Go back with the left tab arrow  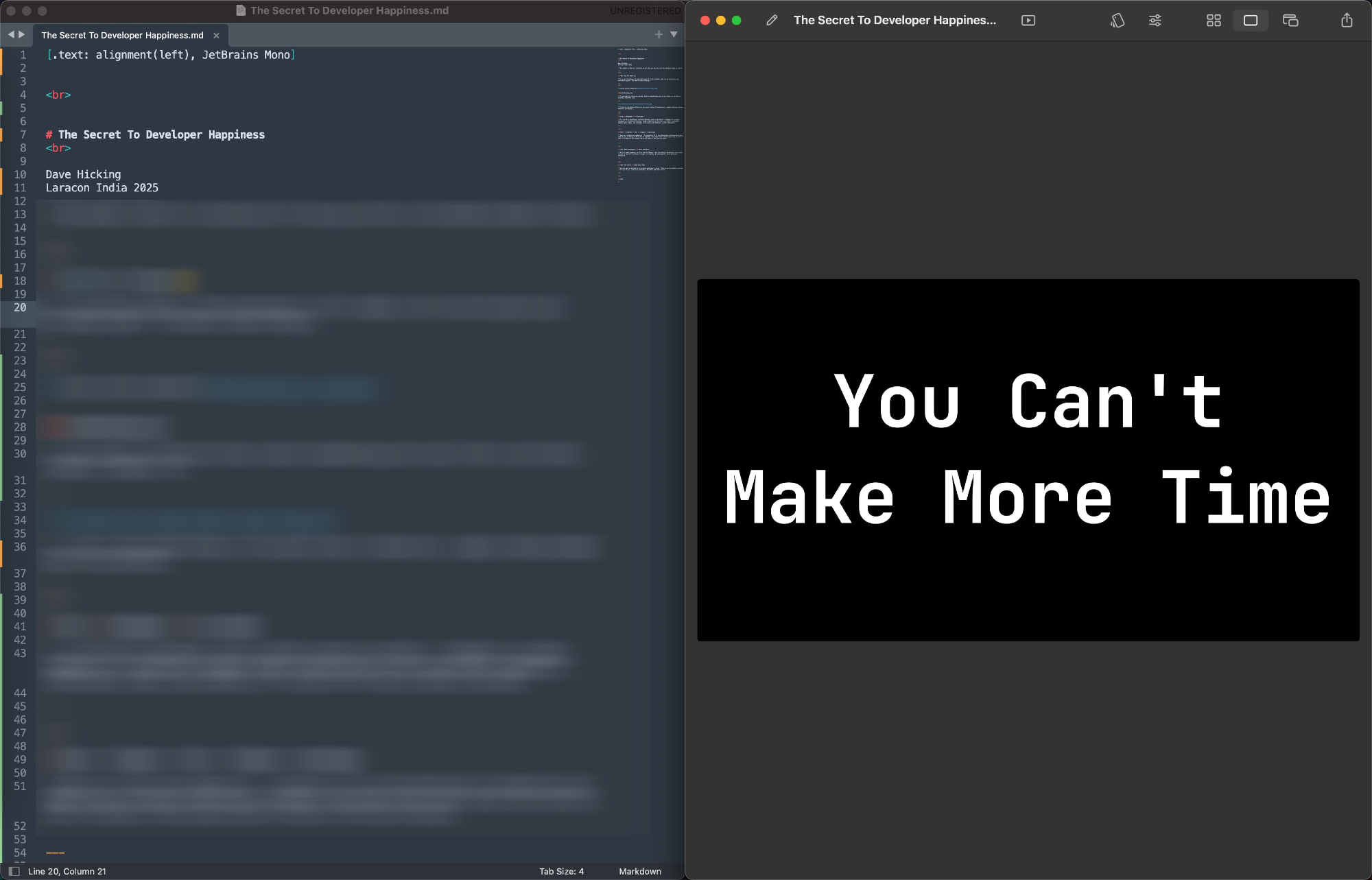coord(10,34)
